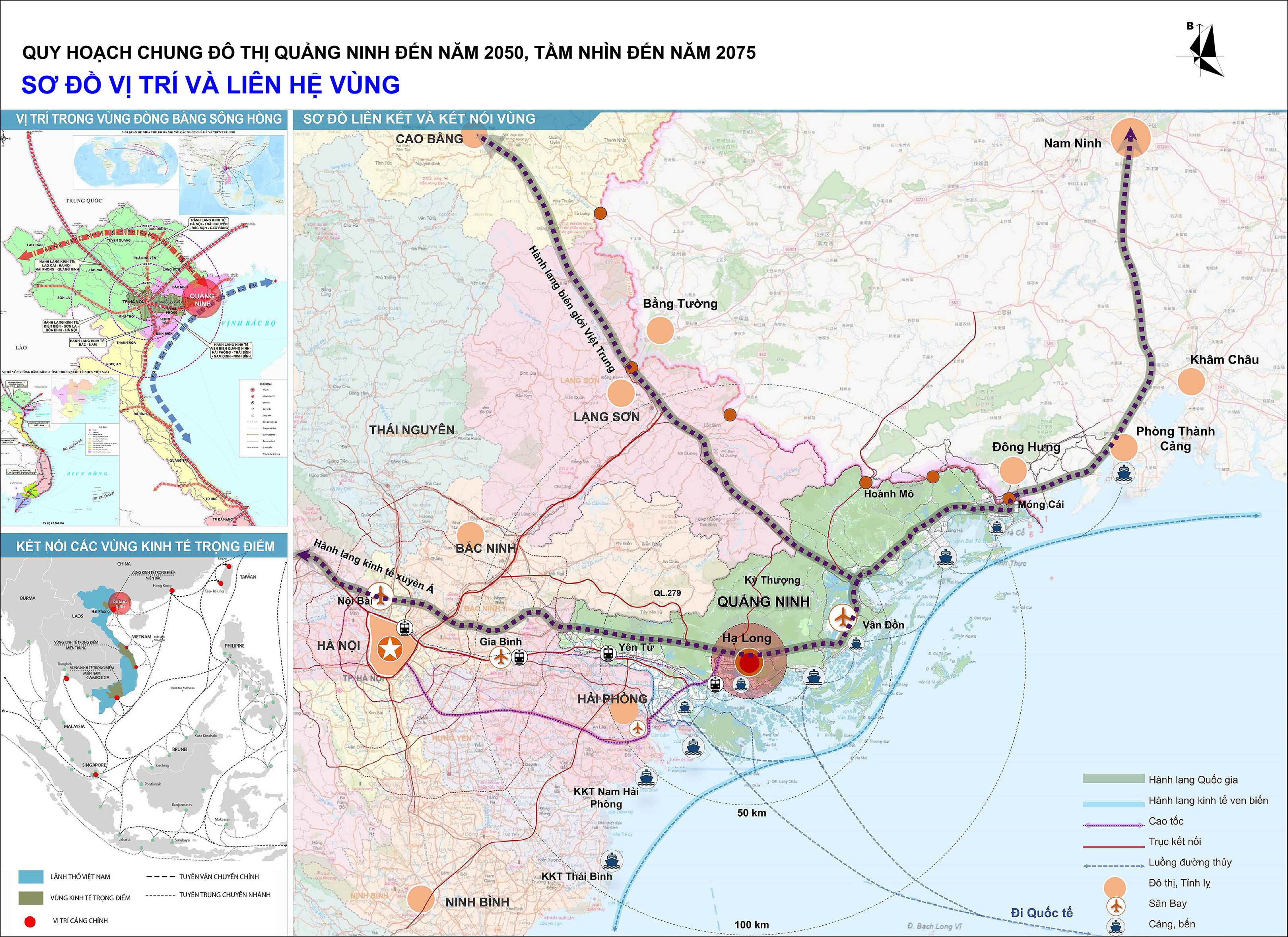
Task: Click the 'KKT Nam Hải Phòng' label
Action: [606, 798]
